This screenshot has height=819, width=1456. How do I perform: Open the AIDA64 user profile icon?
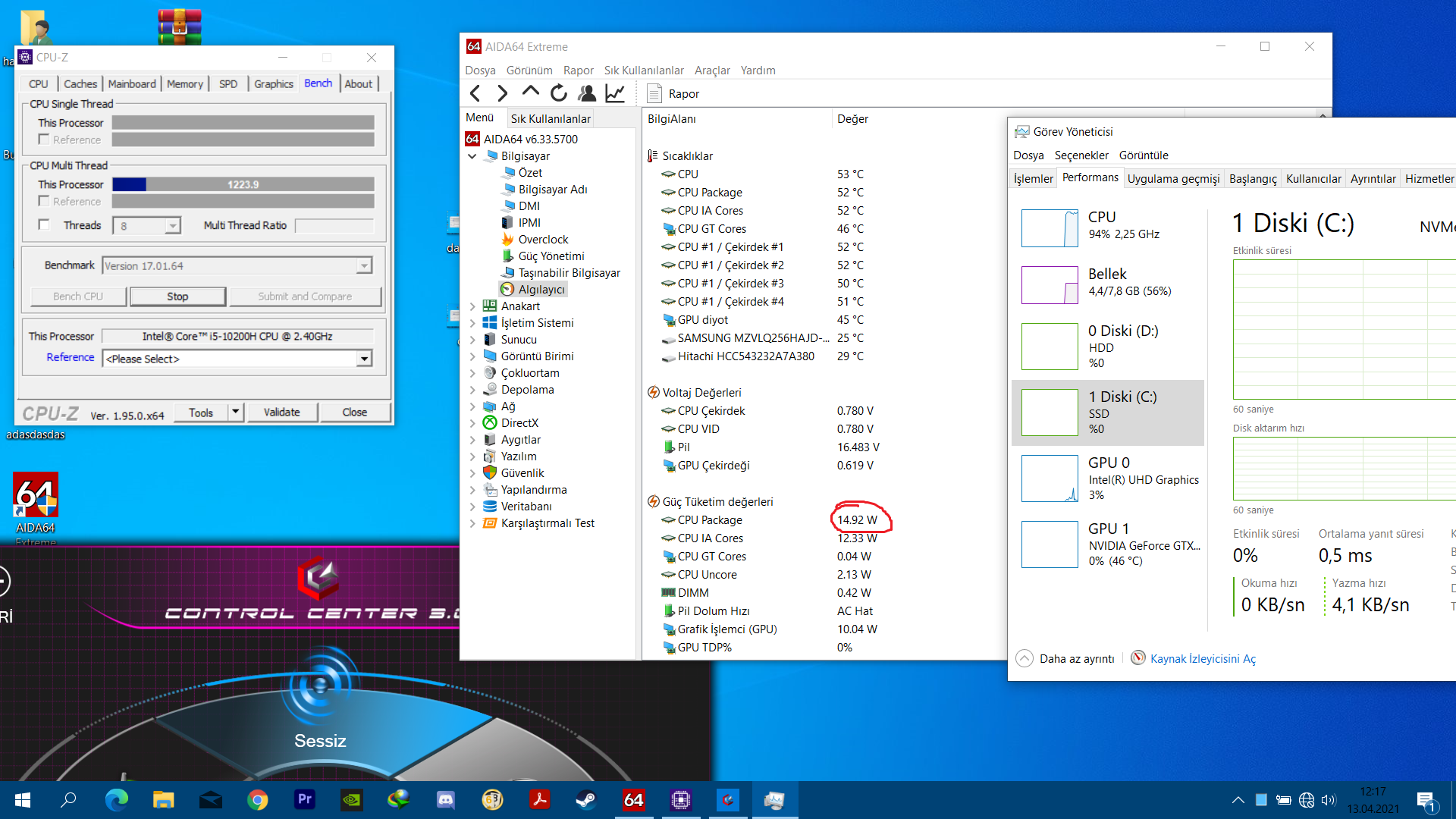point(587,93)
